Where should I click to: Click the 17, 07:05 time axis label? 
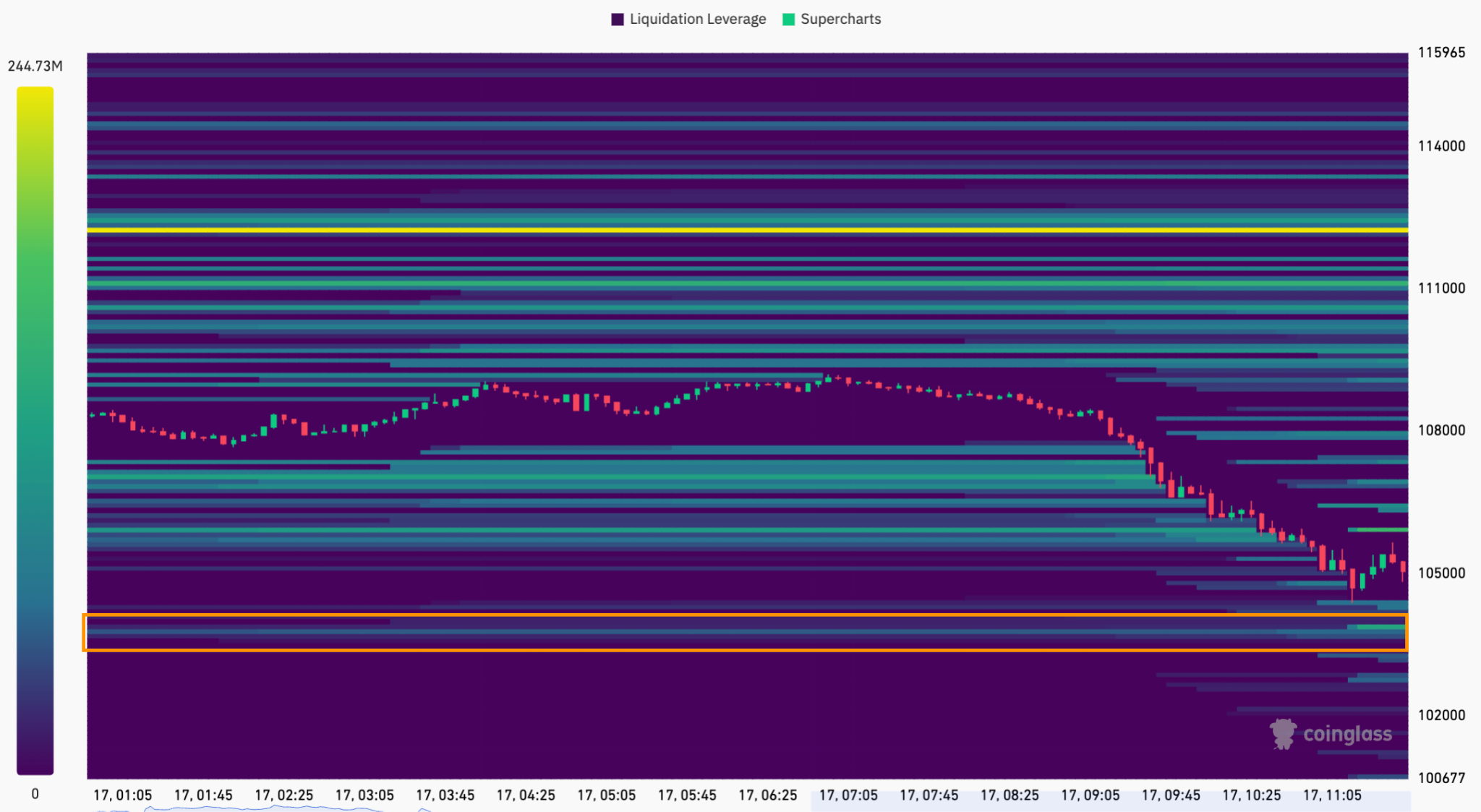click(x=848, y=795)
